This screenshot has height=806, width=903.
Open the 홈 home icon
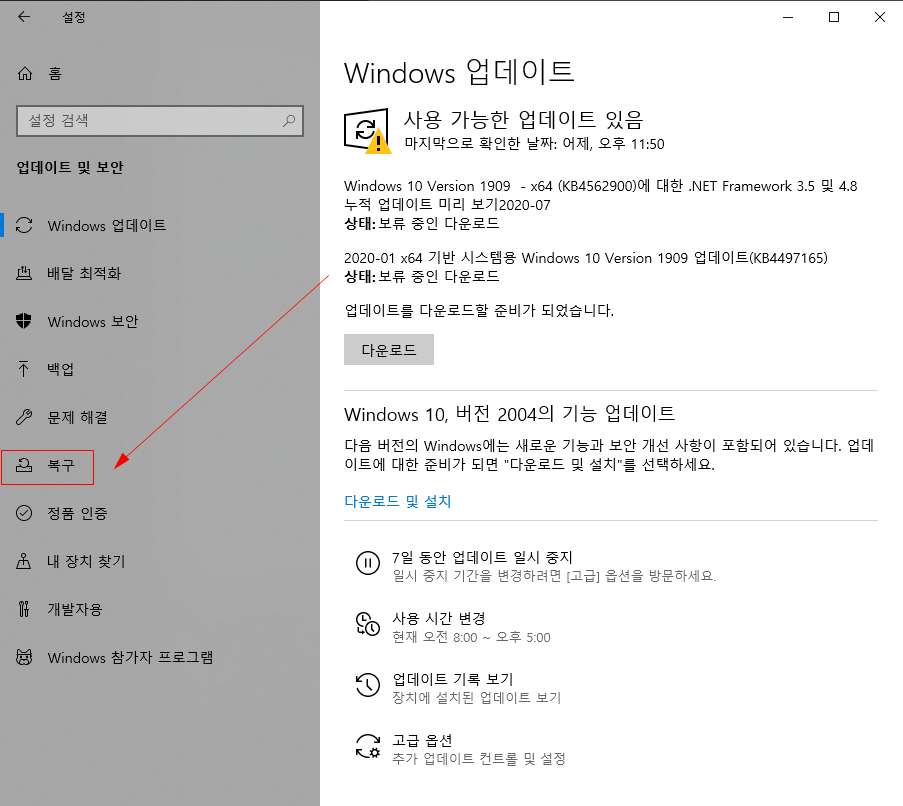pyautogui.click(x=25, y=74)
